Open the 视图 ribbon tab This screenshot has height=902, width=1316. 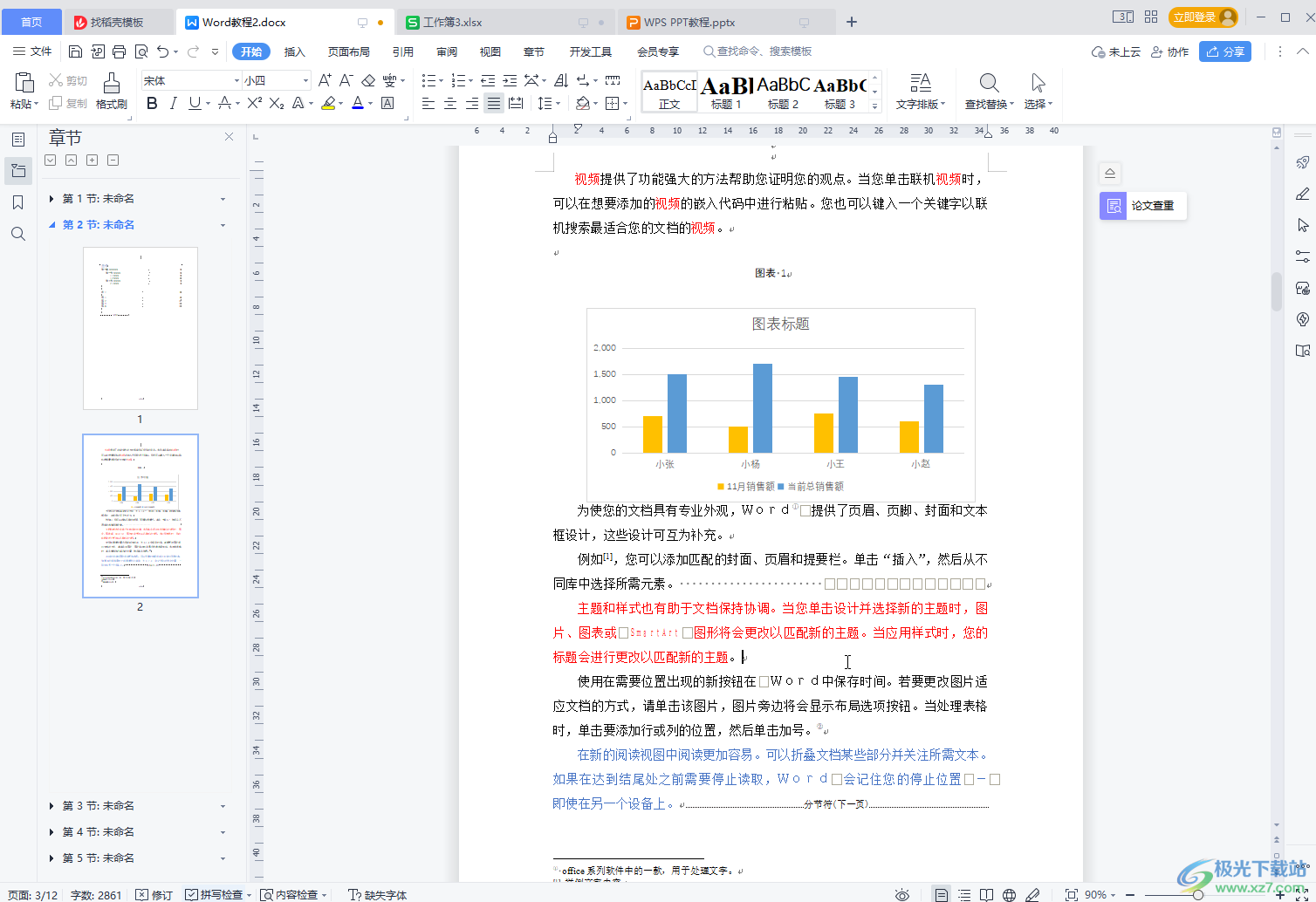490,52
